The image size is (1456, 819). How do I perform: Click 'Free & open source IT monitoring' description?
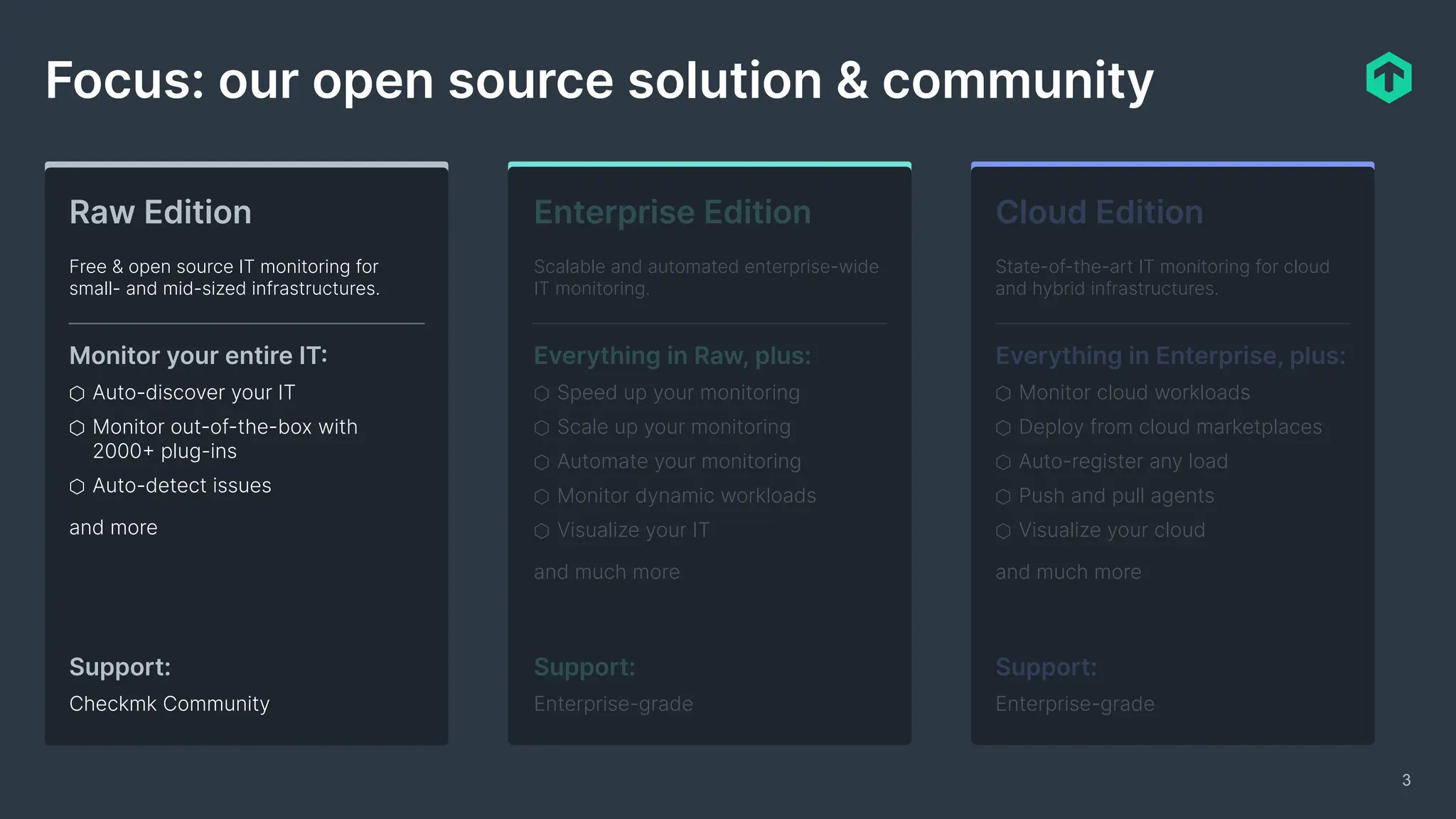click(x=225, y=277)
